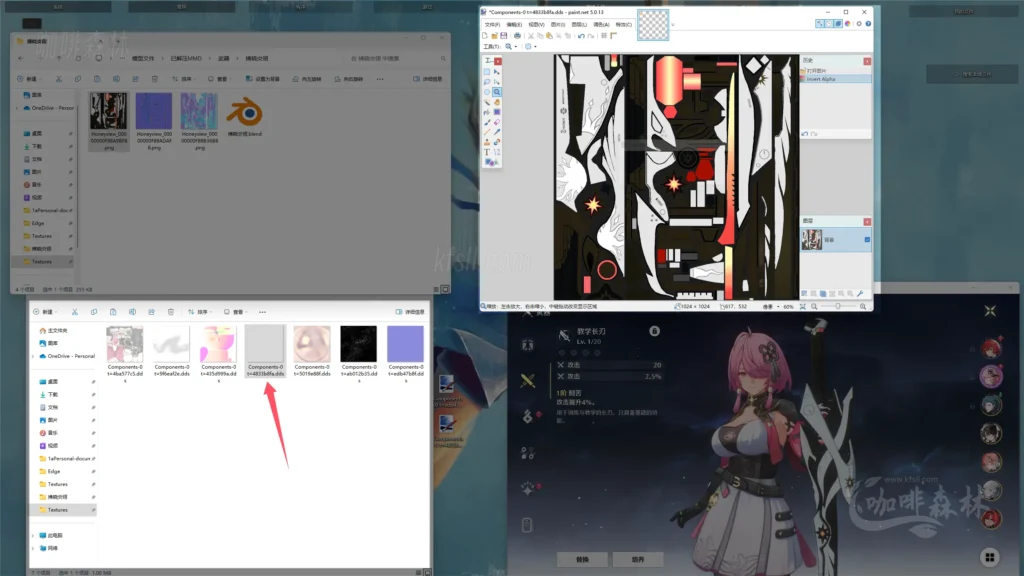The image size is (1024, 576).
Task: Toggle the rulers display in paint.net toolbar
Action: 614,33
